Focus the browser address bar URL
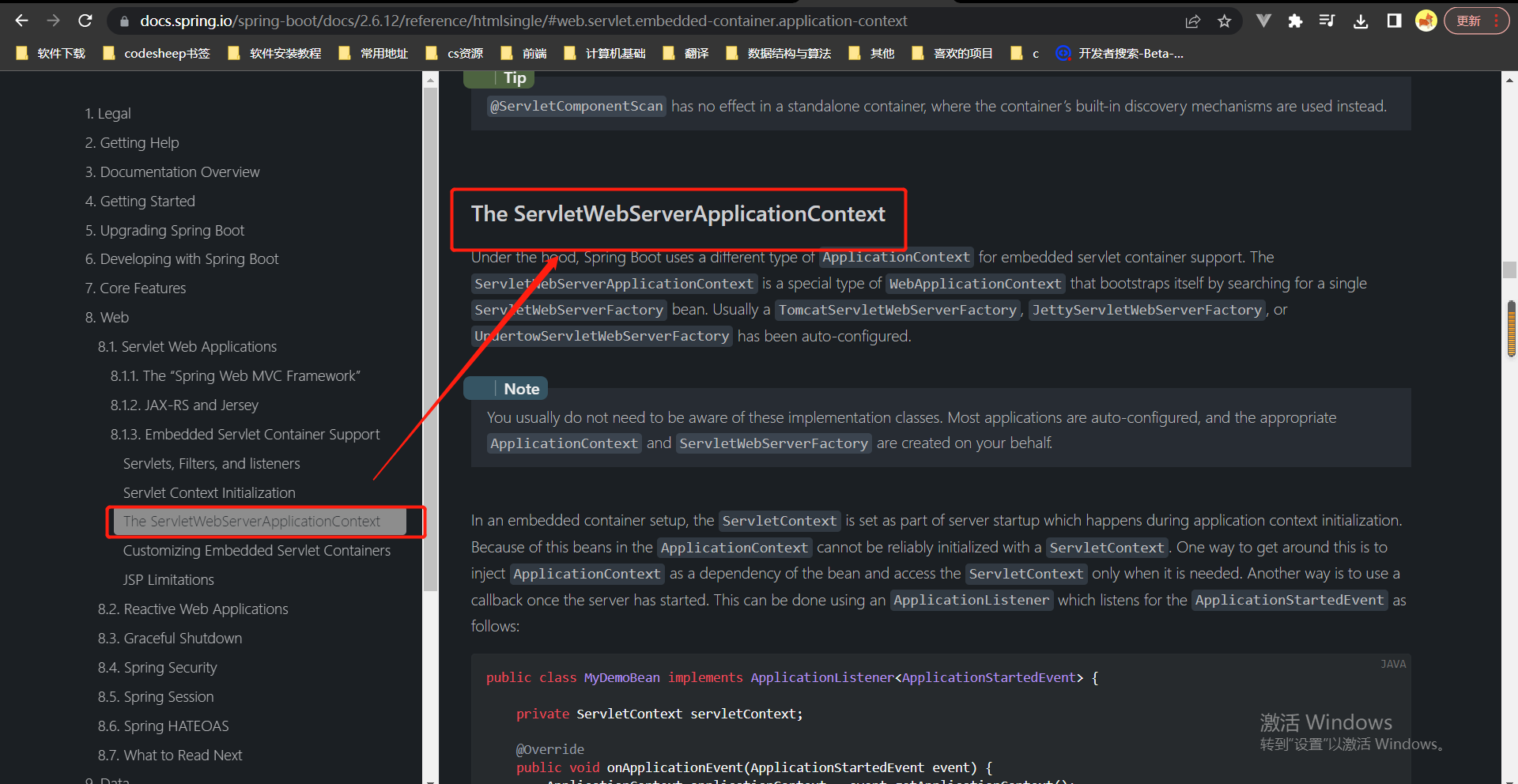Image resolution: width=1518 pixels, height=784 pixels. 523,21
